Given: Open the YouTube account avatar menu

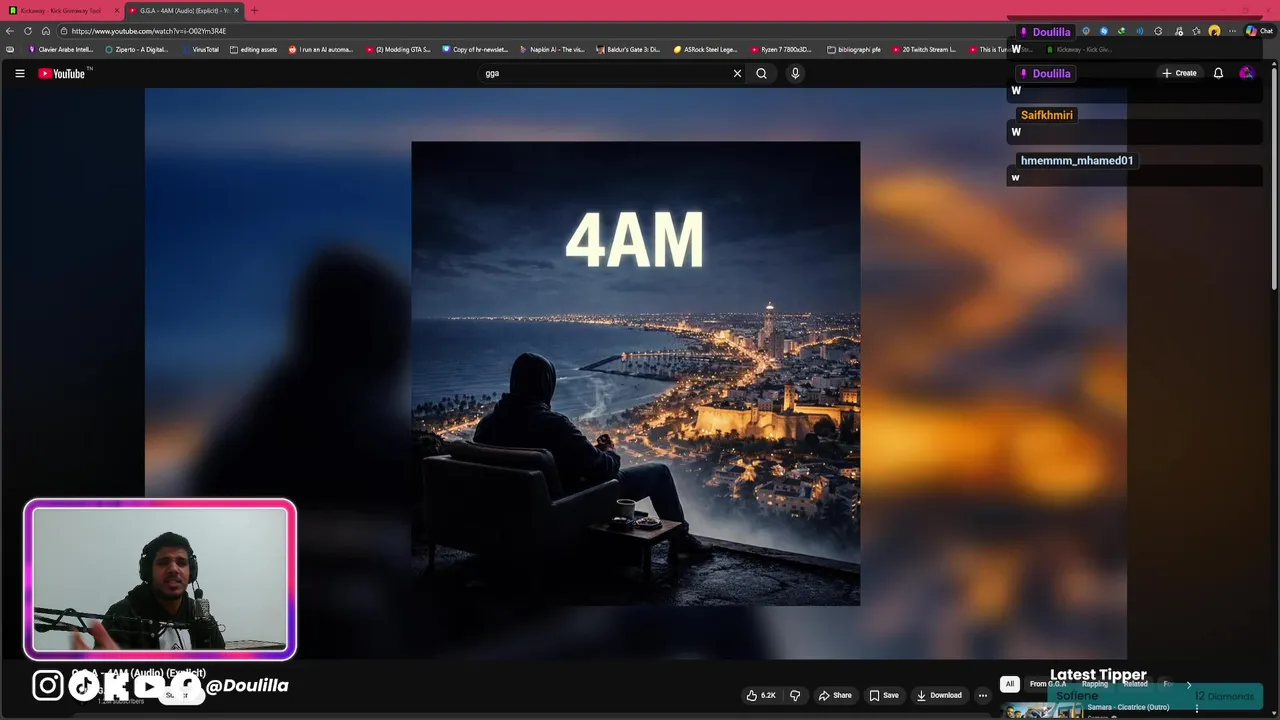Looking at the screenshot, I should (1246, 73).
